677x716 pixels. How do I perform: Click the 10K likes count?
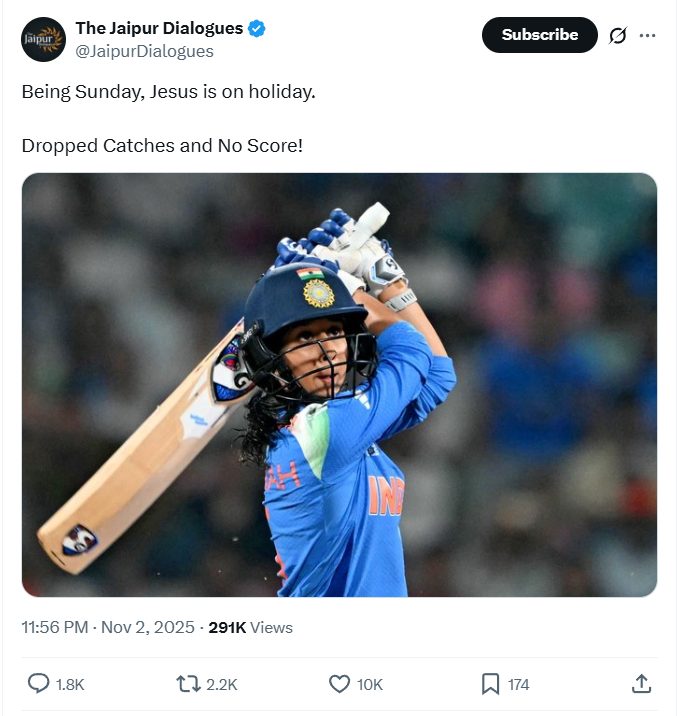(370, 685)
